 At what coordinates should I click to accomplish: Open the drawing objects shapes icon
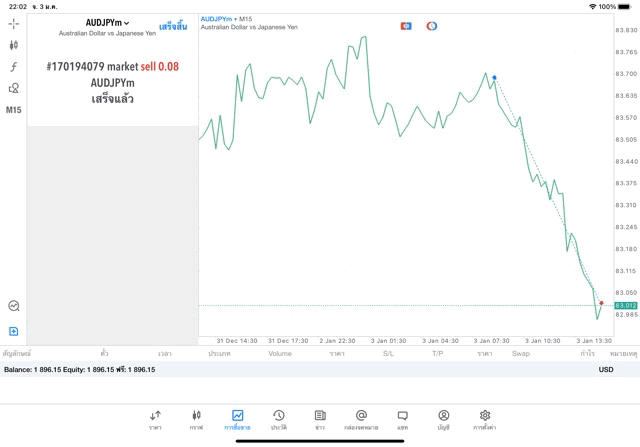coord(14,88)
